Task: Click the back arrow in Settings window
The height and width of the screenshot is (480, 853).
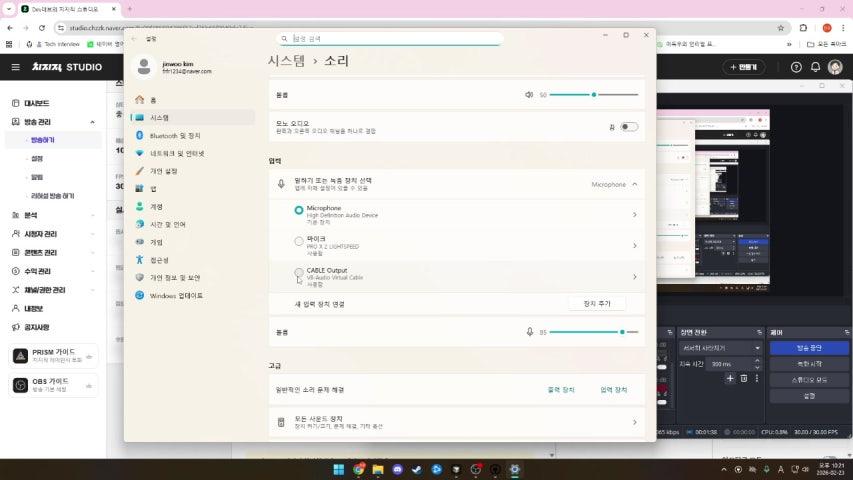Action: [x=135, y=38]
